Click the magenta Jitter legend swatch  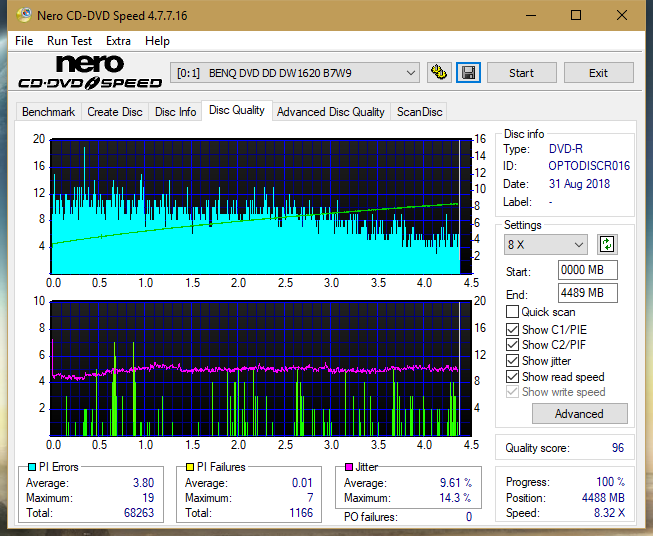pyautogui.click(x=349, y=467)
